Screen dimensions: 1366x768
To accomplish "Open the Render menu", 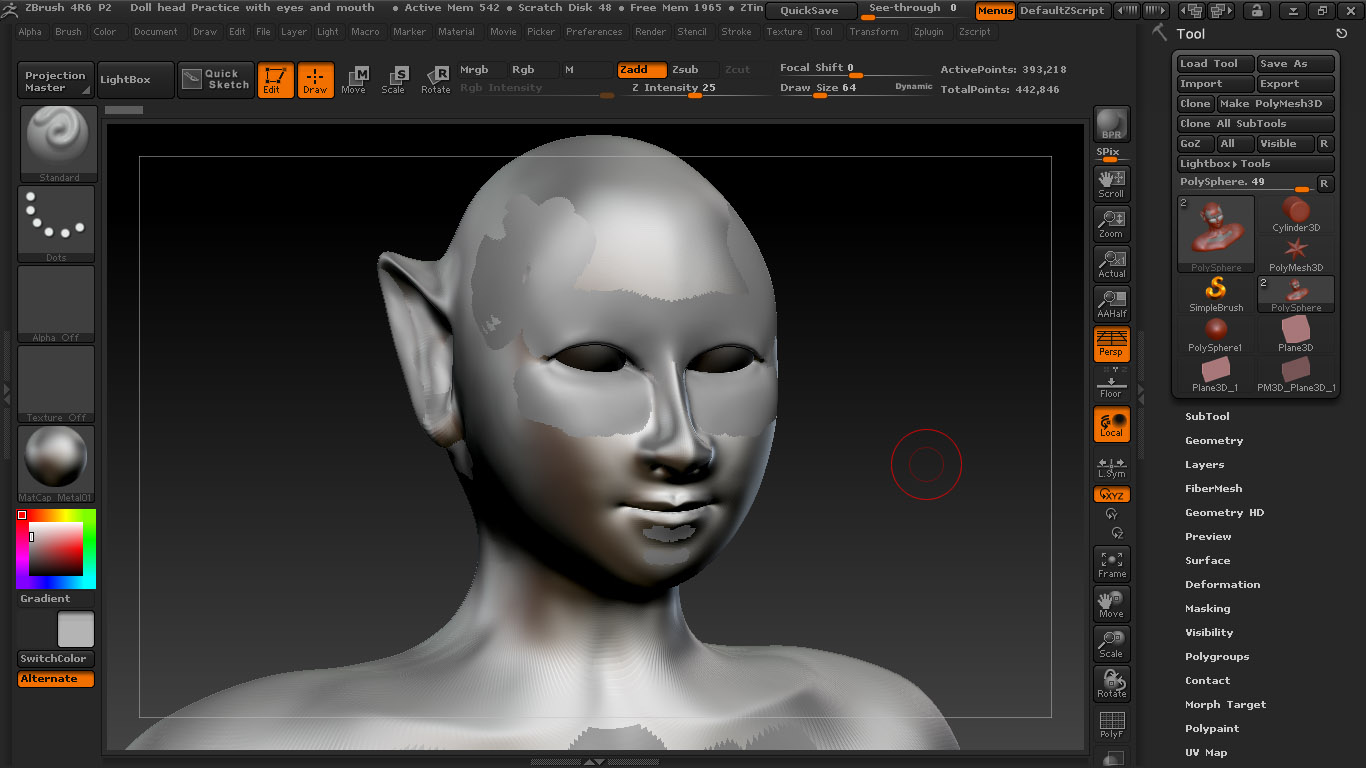I will pyautogui.click(x=650, y=32).
